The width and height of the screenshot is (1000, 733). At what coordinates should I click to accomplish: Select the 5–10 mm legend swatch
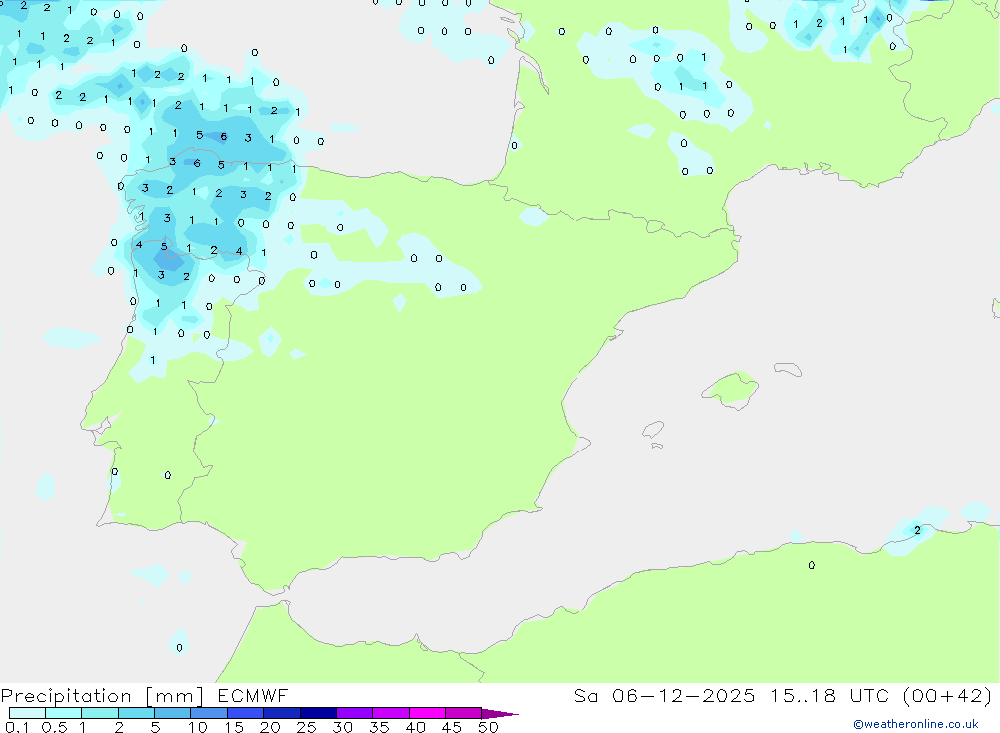tap(172, 713)
